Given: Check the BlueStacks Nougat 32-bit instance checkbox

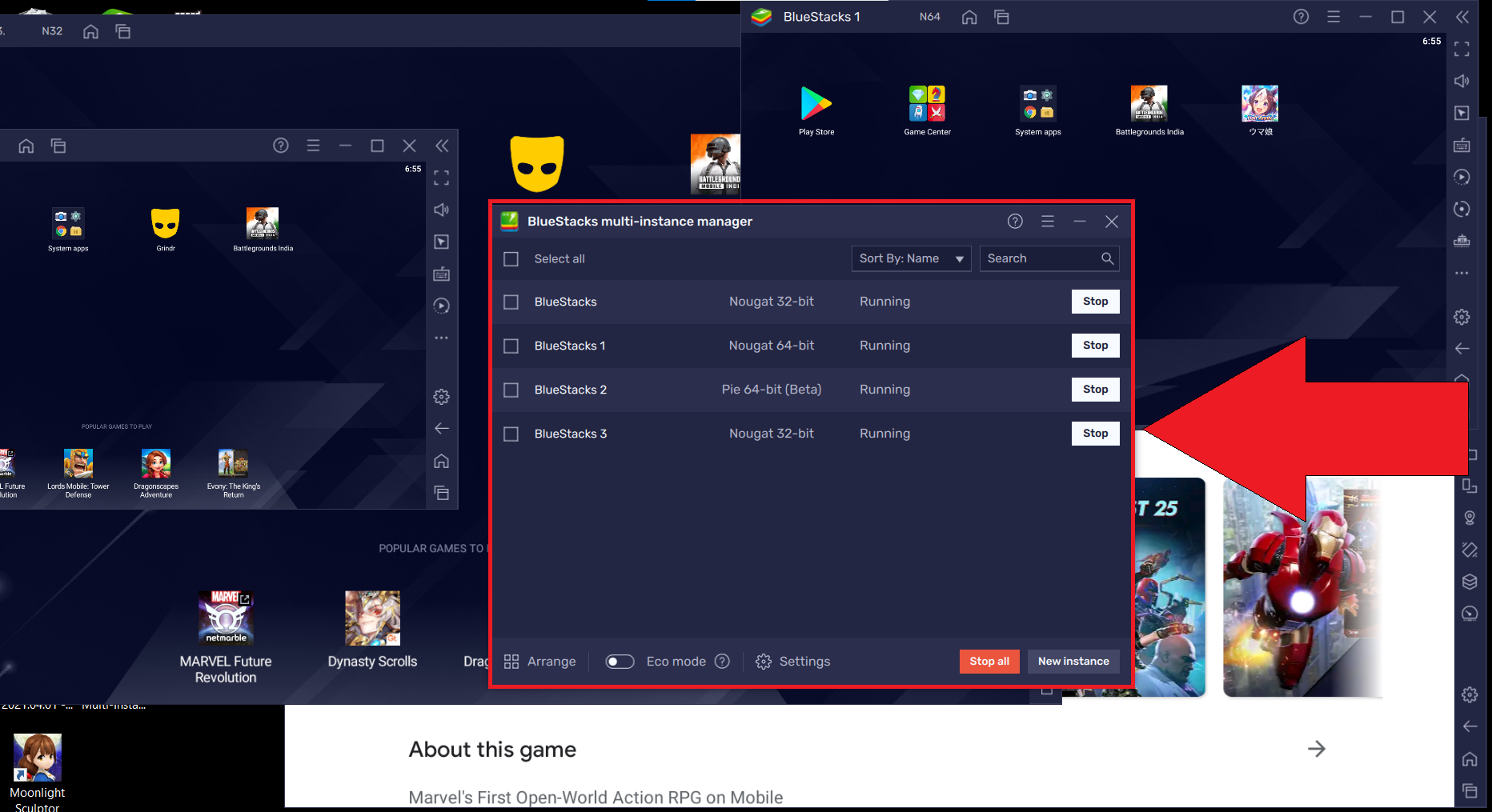Looking at the screenshot, I should pos(511,302).
